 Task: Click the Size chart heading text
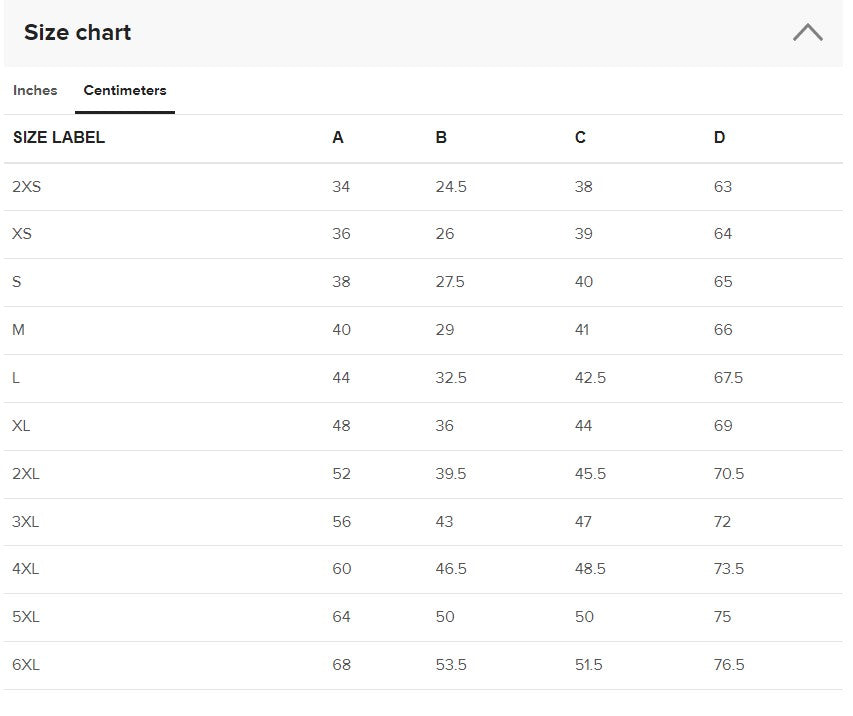coord(78,33)
